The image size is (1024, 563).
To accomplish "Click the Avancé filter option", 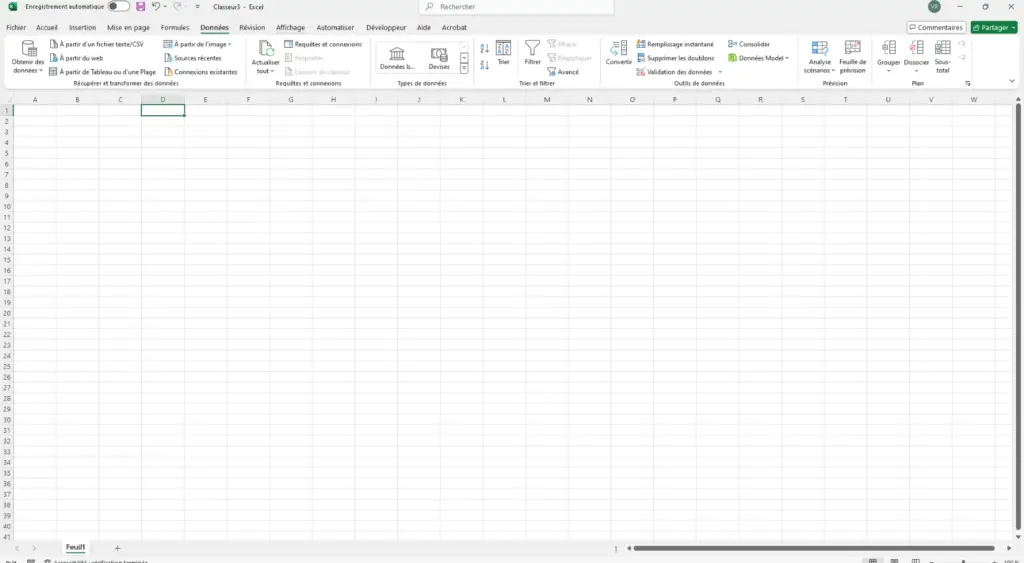I will 563,72.
